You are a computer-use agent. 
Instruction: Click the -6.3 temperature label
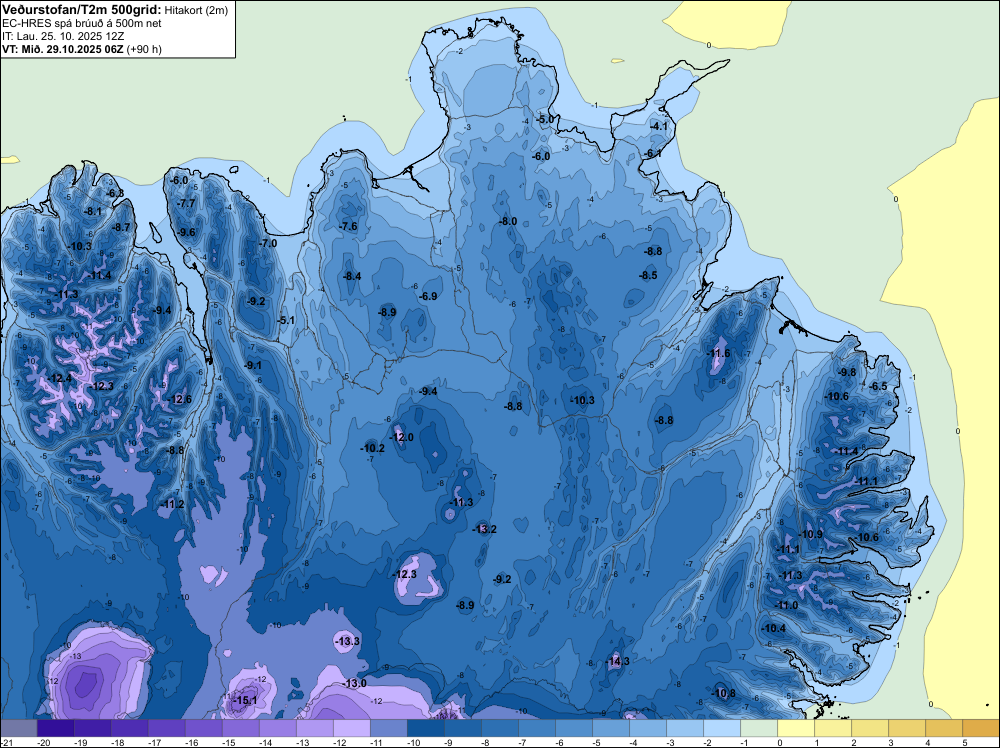tap(115, 193)
